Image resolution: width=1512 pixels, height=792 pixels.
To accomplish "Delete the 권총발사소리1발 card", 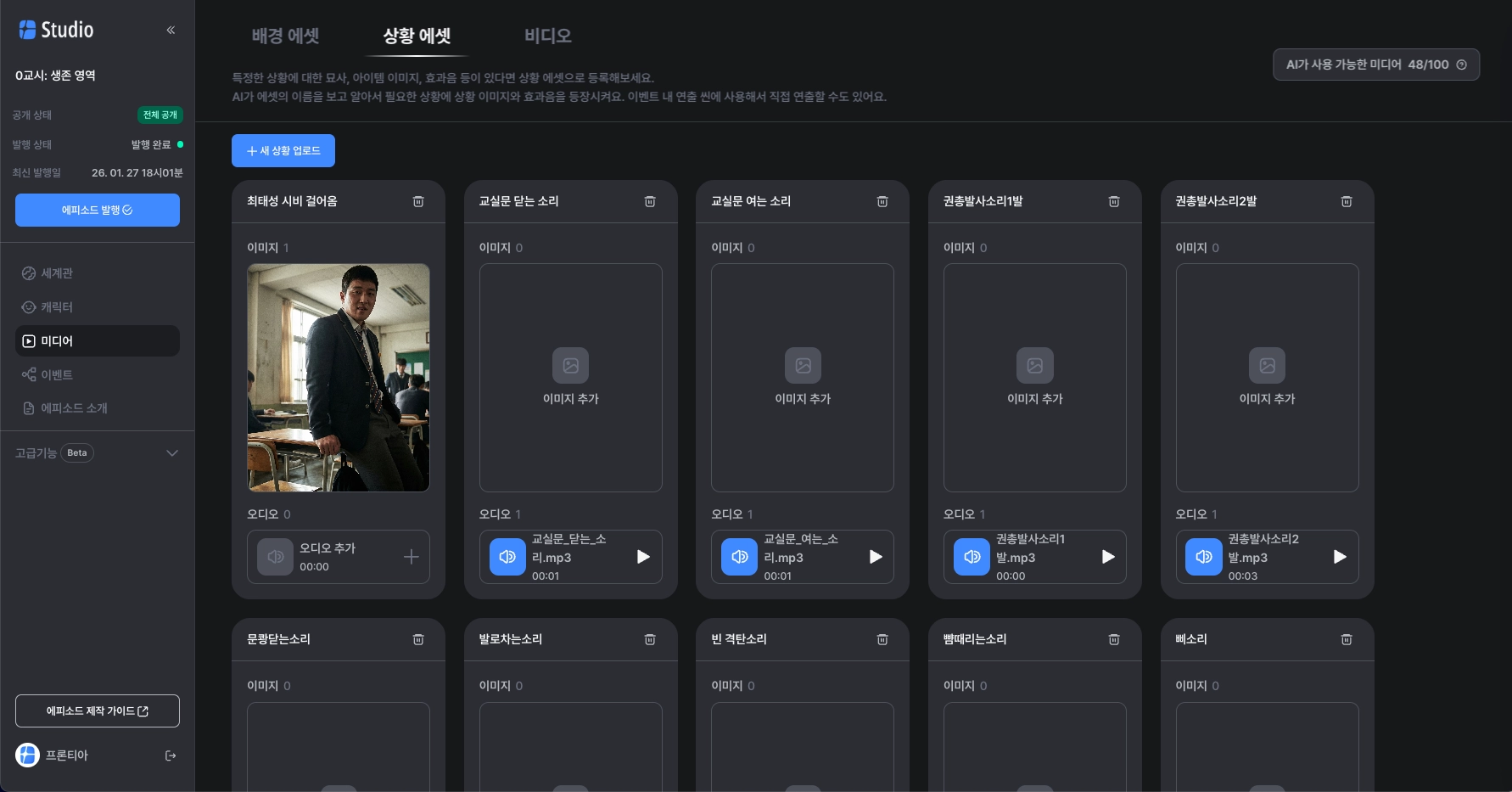I will click(x=1114, y=201).
